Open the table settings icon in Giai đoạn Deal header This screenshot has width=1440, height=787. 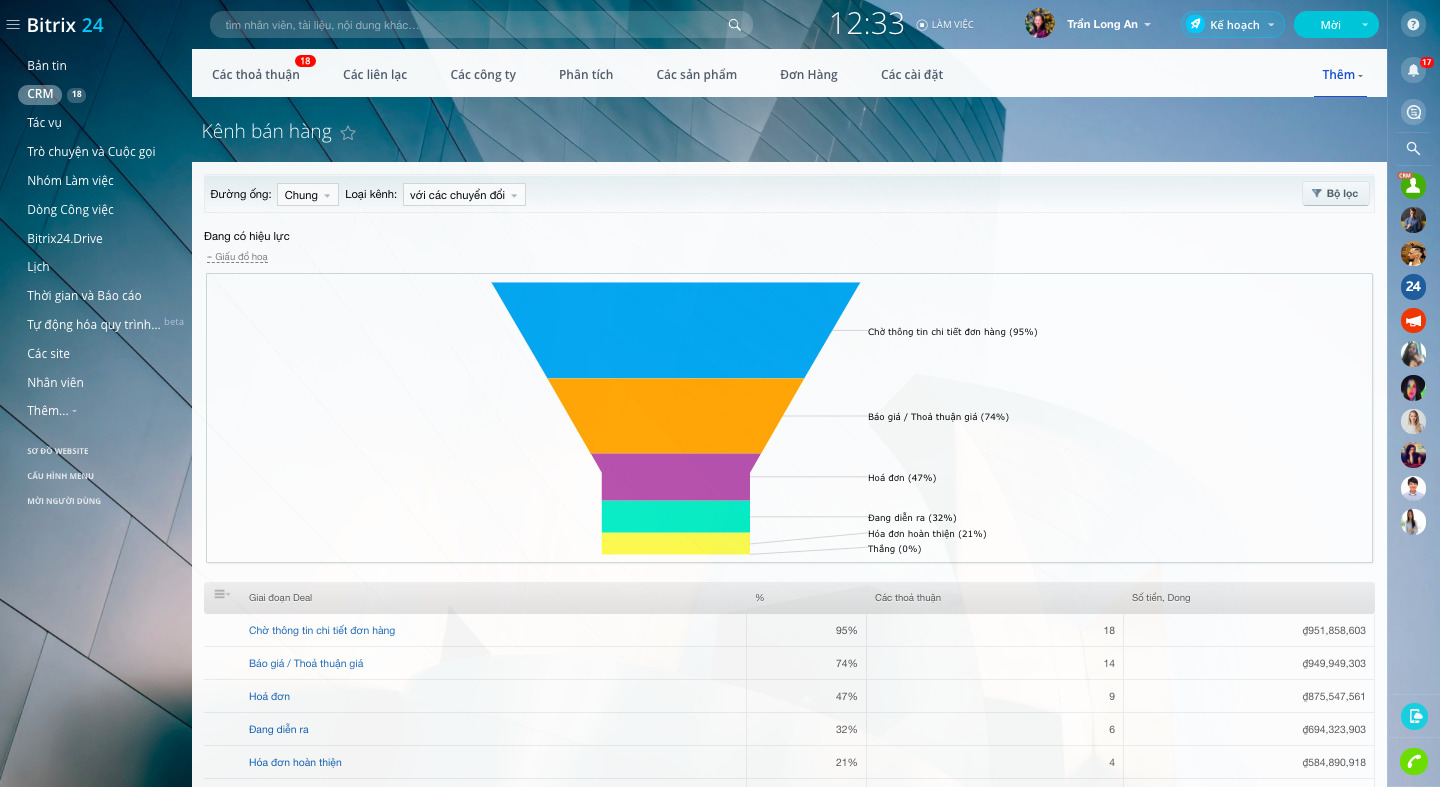221,595
